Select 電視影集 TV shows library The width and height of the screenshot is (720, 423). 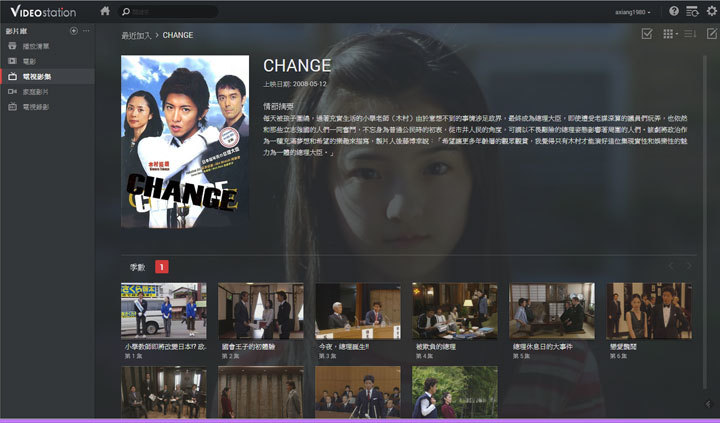point(47,77)
